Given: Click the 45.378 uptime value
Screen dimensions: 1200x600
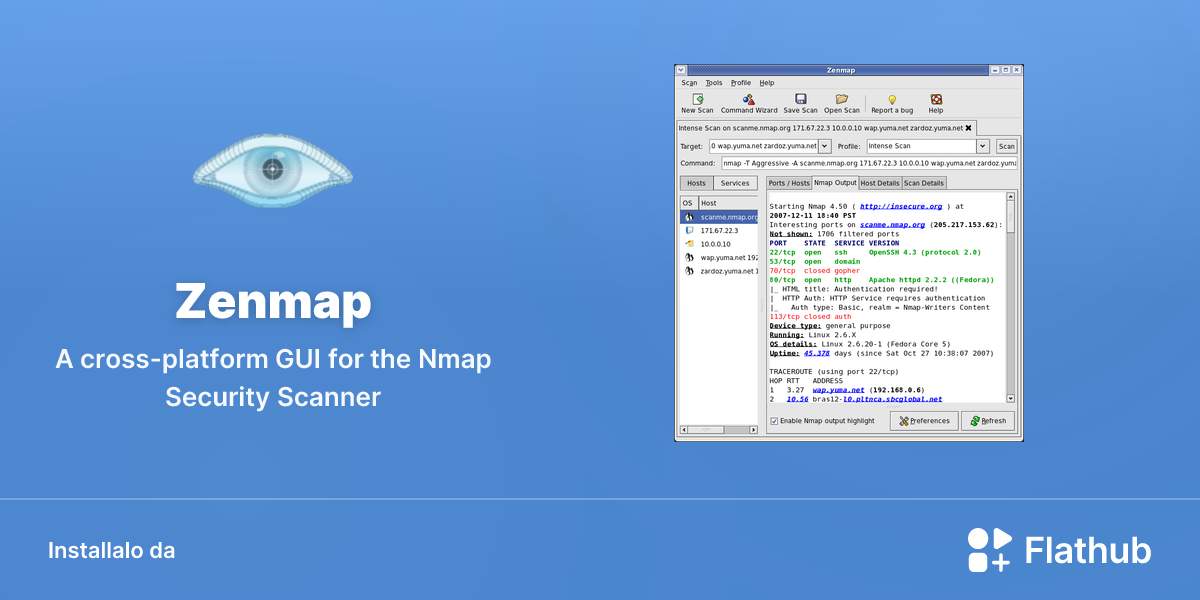Looking at the screenshot, I should 816,353.
